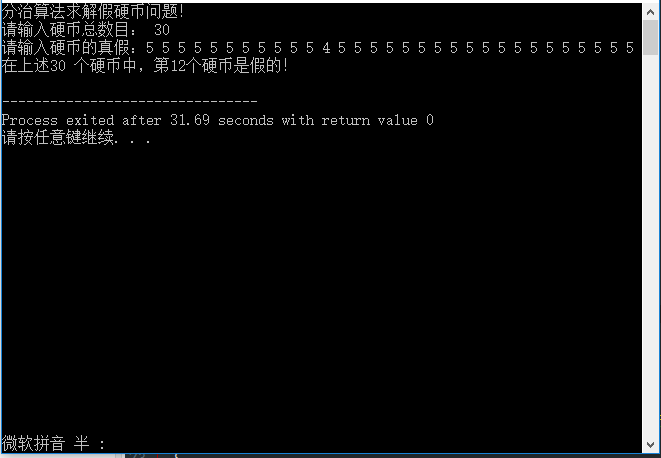The width and height of the screenshot is (661, 458).
Task: Click the prompt label 请输入硬币的真假
Action: pos(69,48)
